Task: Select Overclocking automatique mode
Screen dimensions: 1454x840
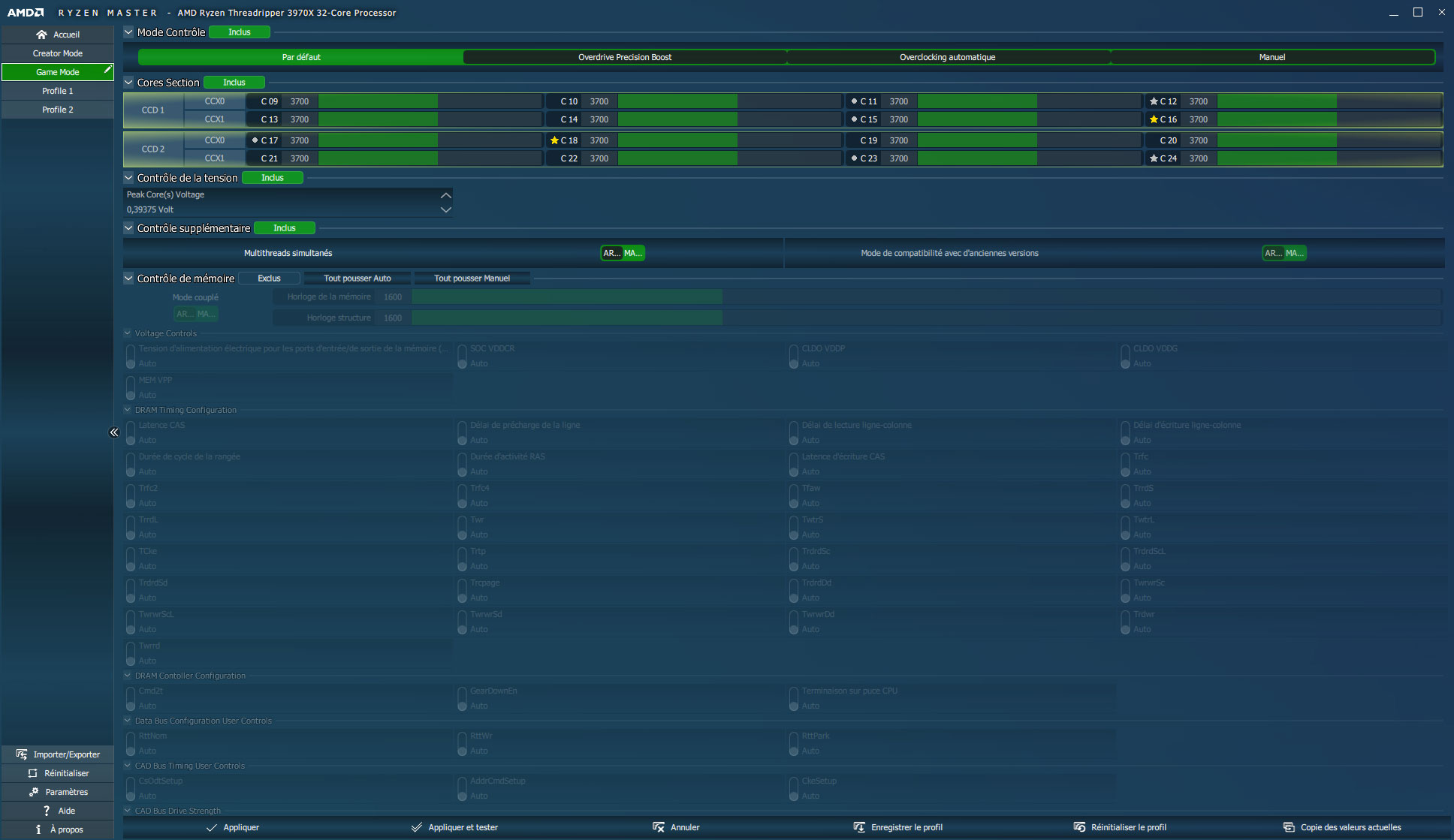Action: [x=948, y=57]
